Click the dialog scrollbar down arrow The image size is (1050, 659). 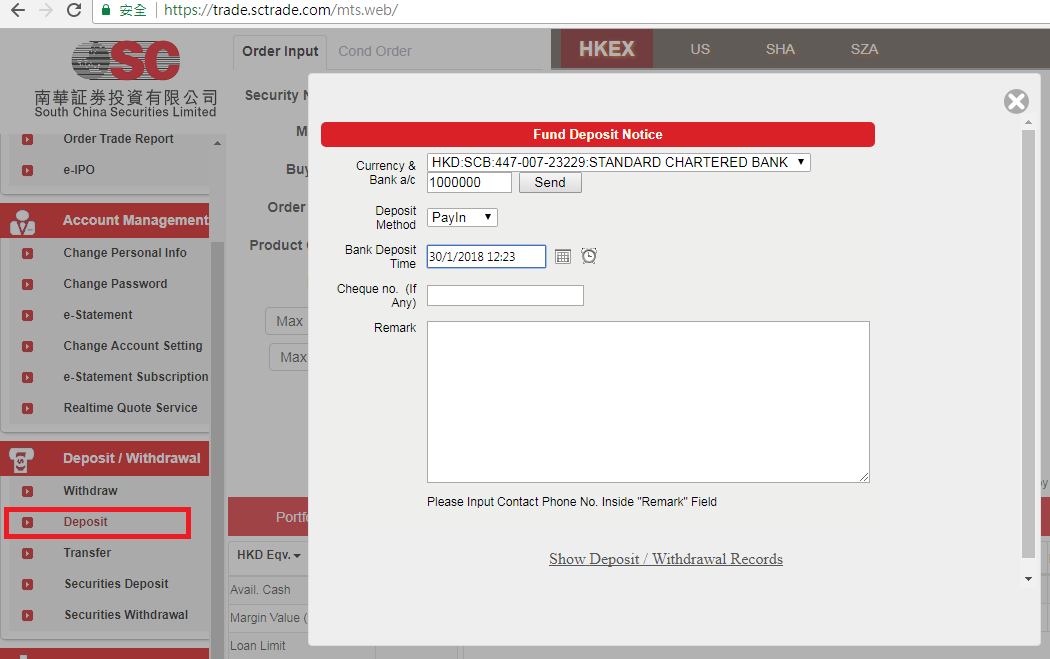click(1028, 578)
